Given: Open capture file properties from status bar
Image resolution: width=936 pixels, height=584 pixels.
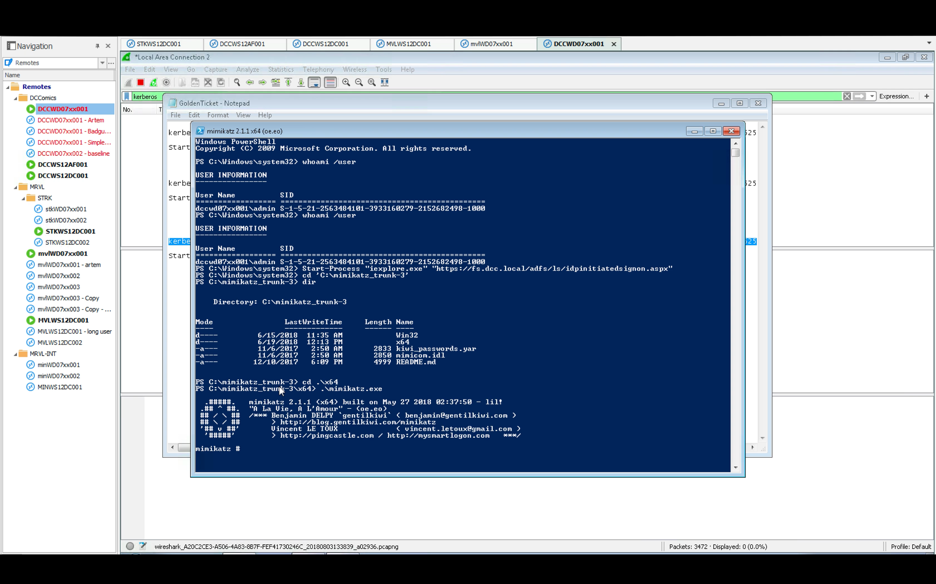Looking at the screenshot, I should [143, 546].
